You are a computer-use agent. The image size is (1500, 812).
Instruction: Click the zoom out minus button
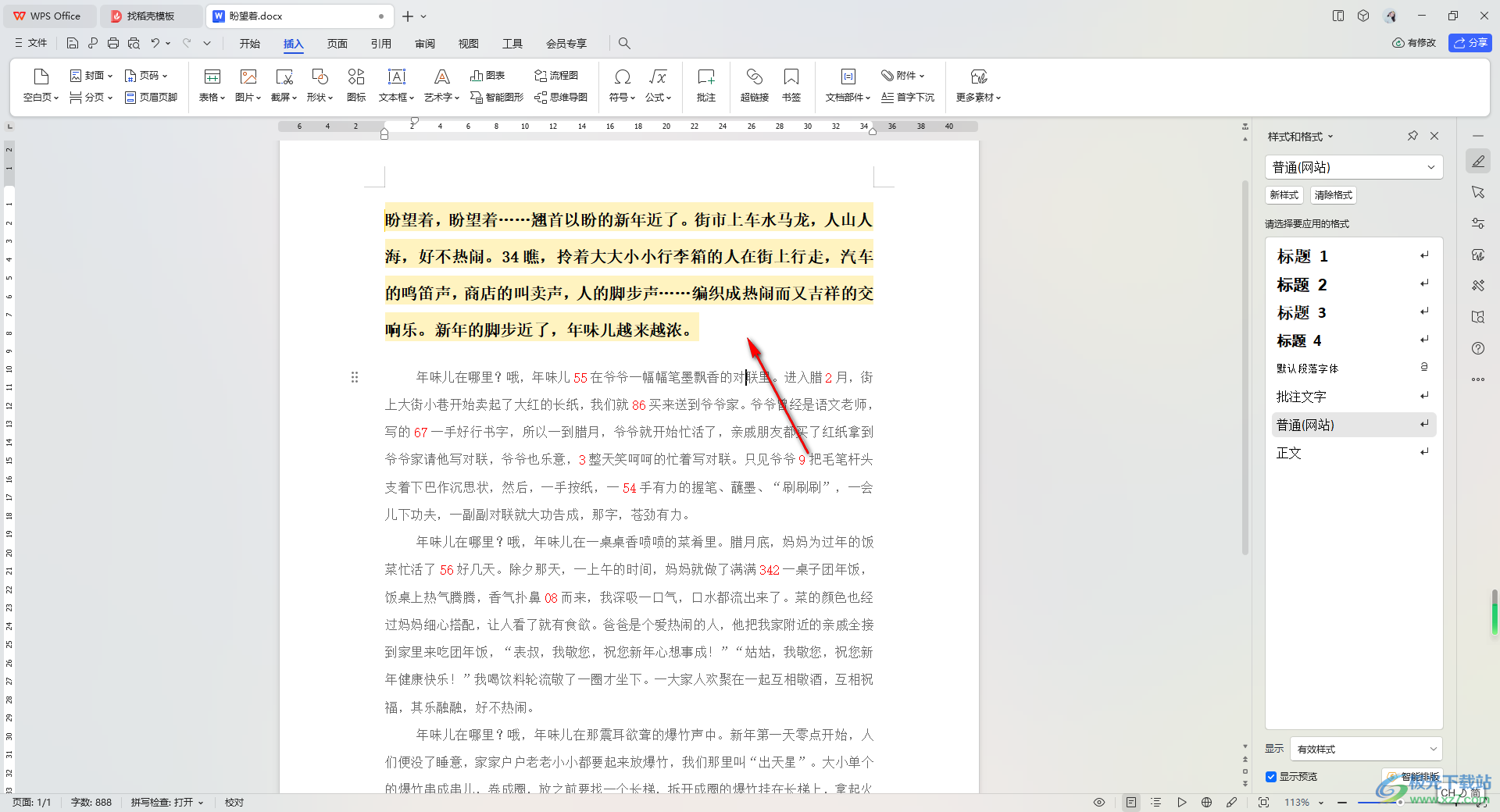[1342, 803]
